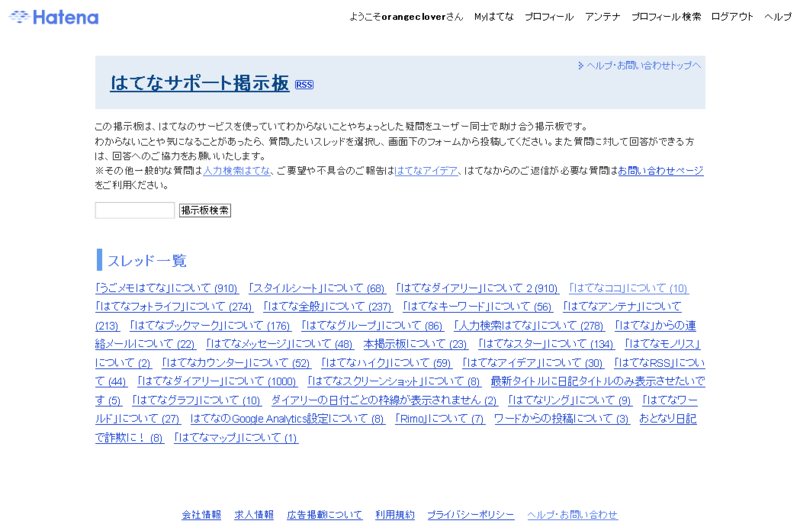
Task: Open thread 「はてなRSS」について
Action: (659, 363)
